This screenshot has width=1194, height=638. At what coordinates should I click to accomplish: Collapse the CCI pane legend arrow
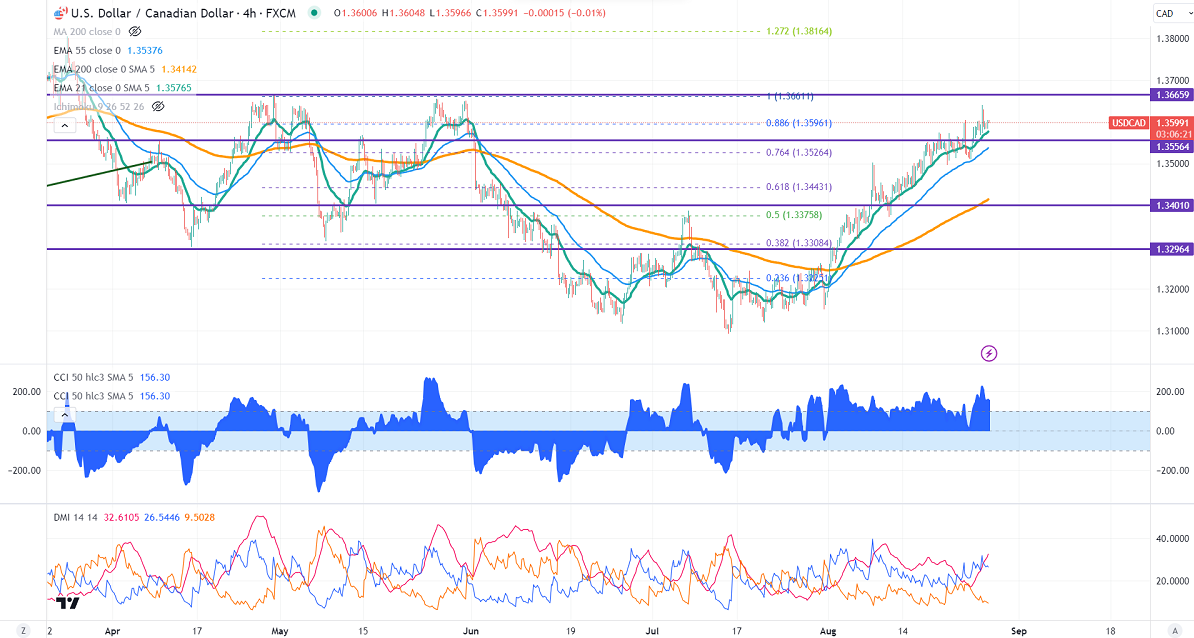(64, 413)
